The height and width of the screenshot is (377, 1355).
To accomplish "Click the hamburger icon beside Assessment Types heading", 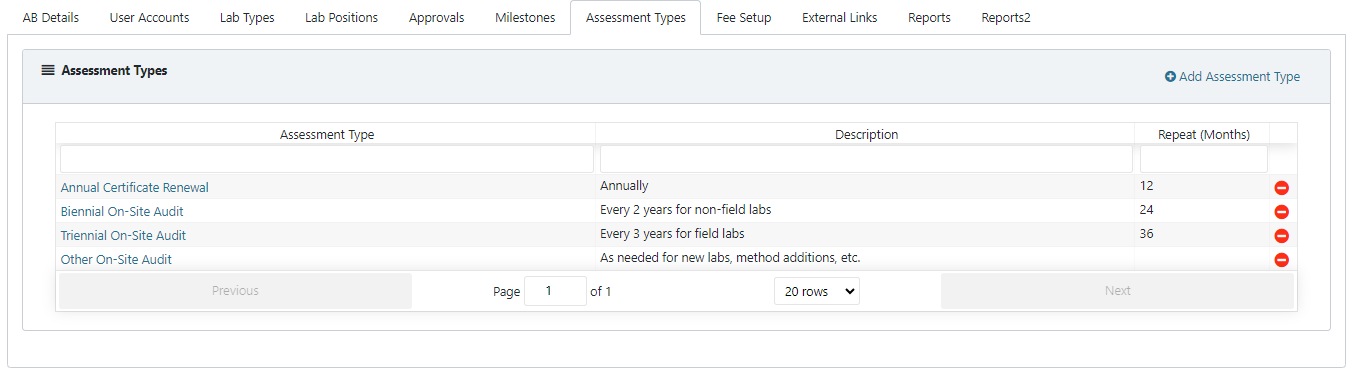I will point(48,71).
